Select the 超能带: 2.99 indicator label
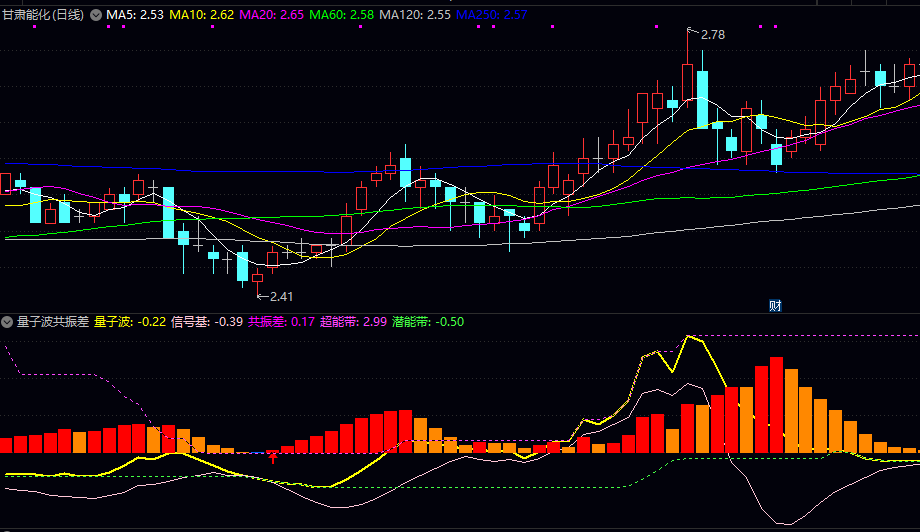920x532 pixels. click(x=353, y=322)
